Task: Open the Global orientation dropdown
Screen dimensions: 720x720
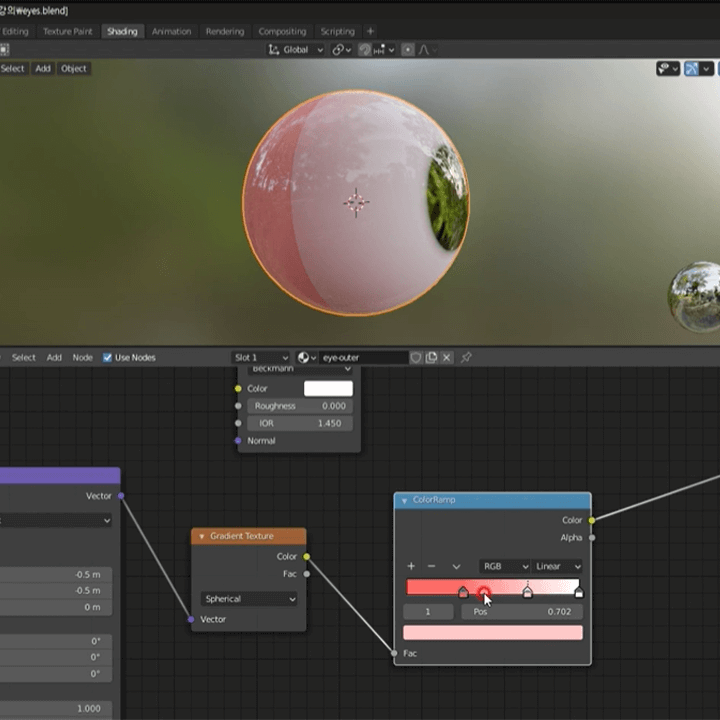Action: pos(295,50)
